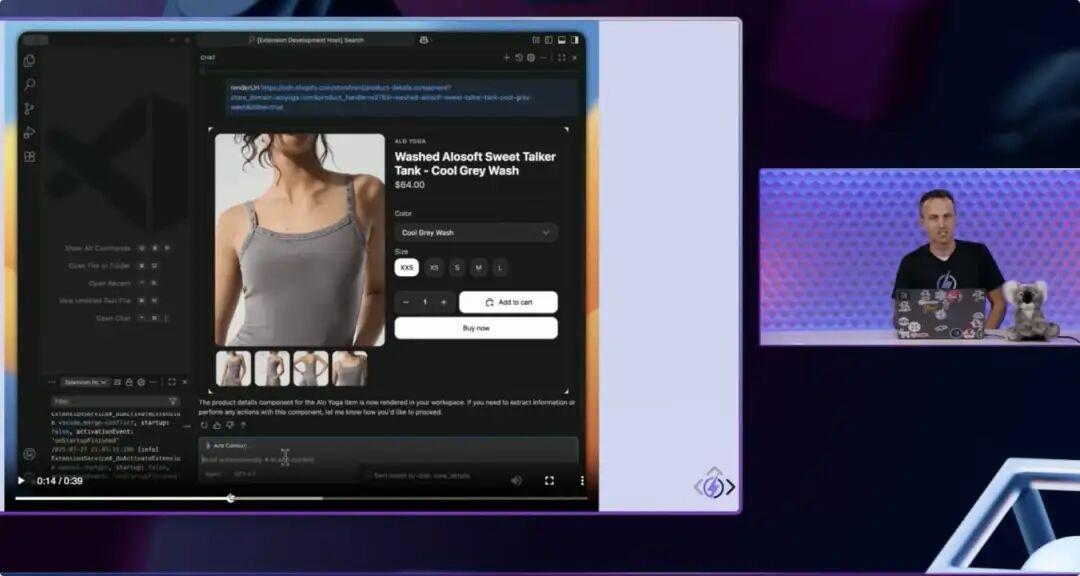This screenshot has width=1080, height=576.
Task: Click the thumbs up icon under the chat response
Action: tap(217, 426)
